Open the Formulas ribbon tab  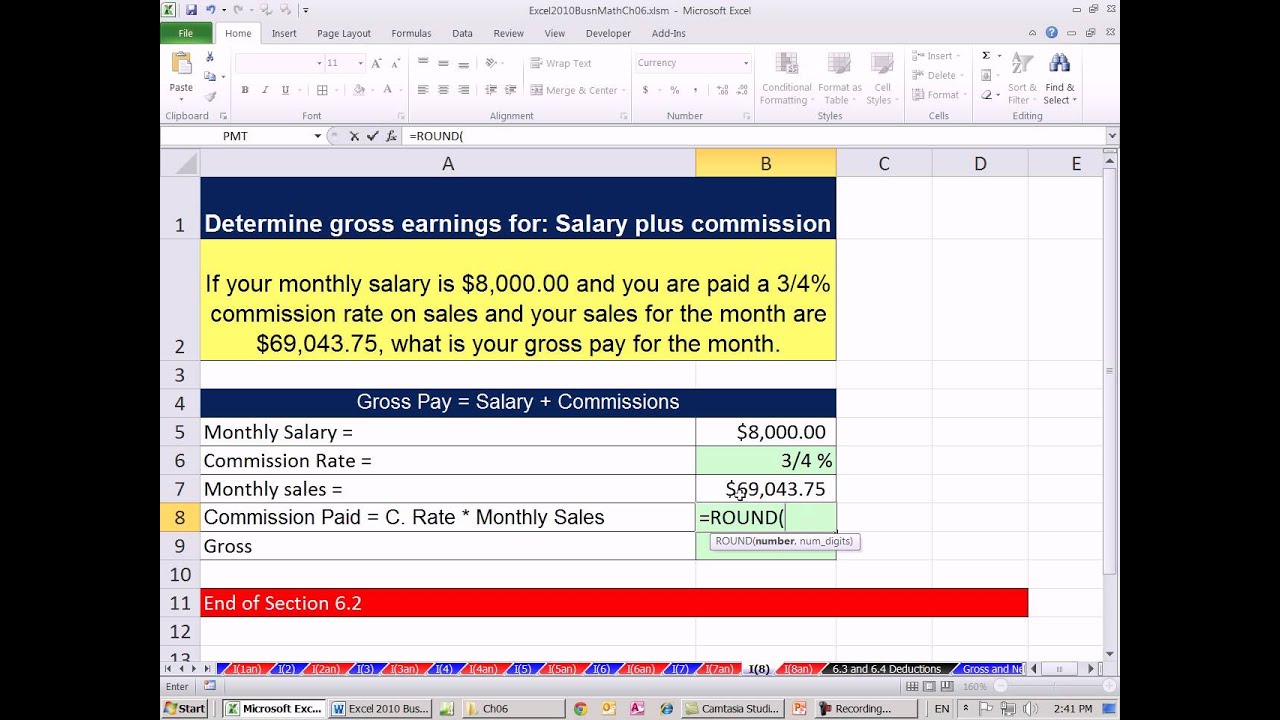411,33
